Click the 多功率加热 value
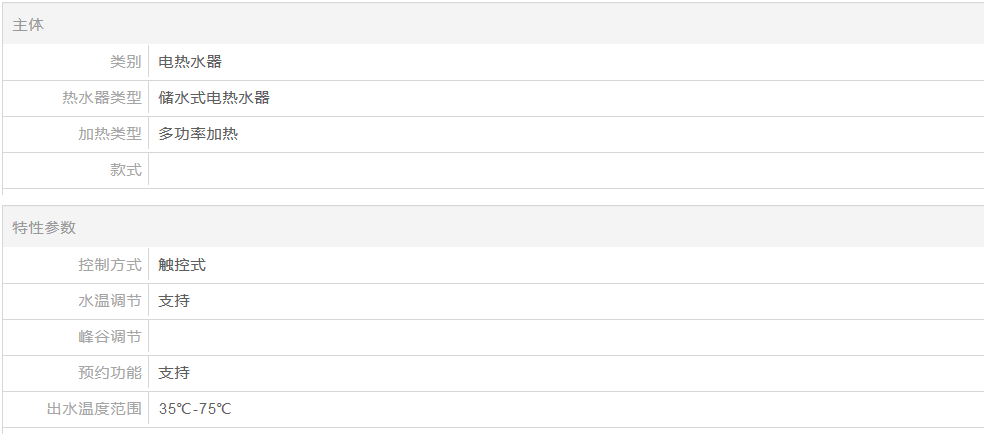This screenshot has width=994, height=438. click(198, 134)
